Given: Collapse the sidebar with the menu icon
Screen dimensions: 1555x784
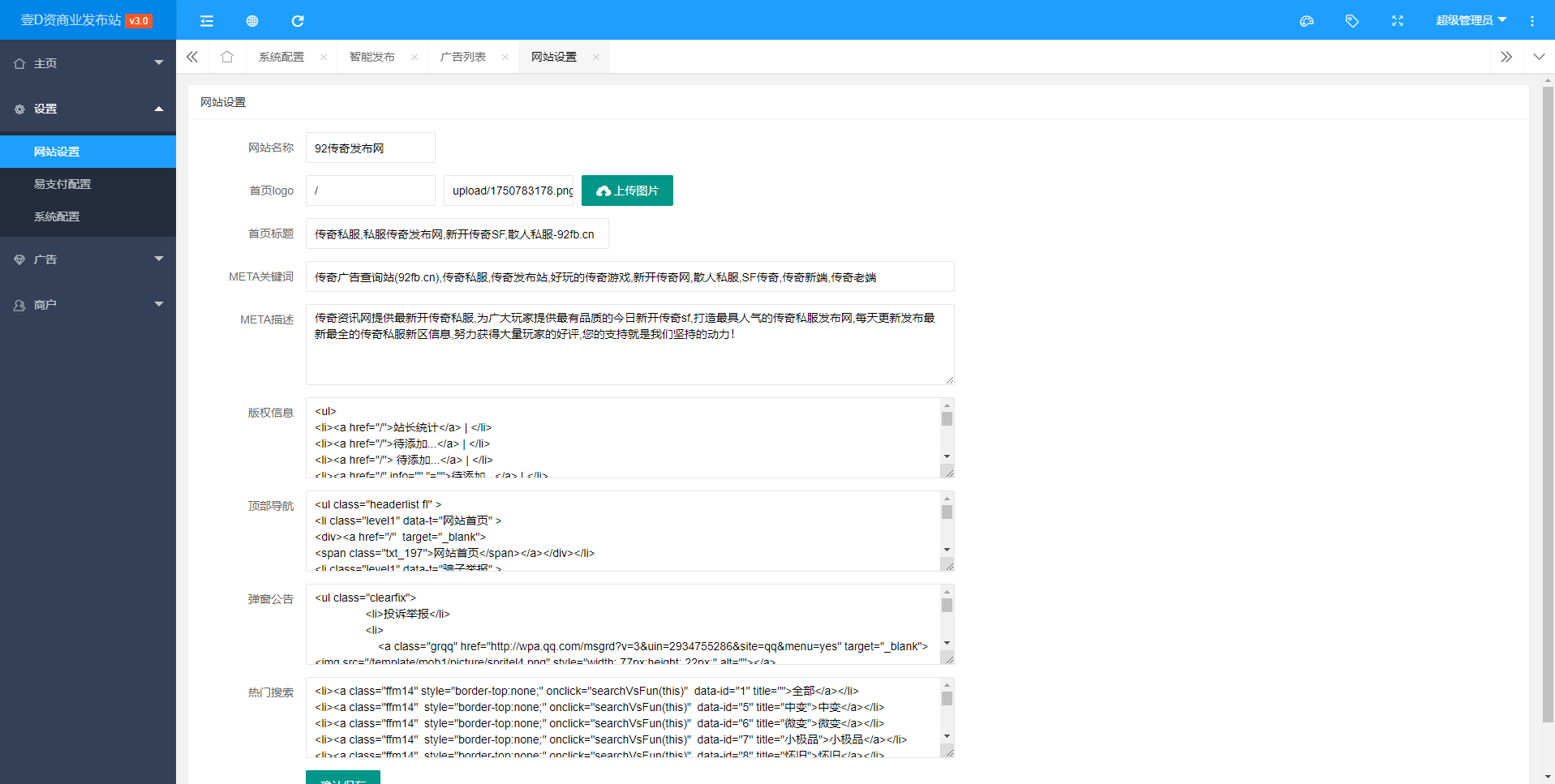Looking at the screenshot, I should pos(207,21).
